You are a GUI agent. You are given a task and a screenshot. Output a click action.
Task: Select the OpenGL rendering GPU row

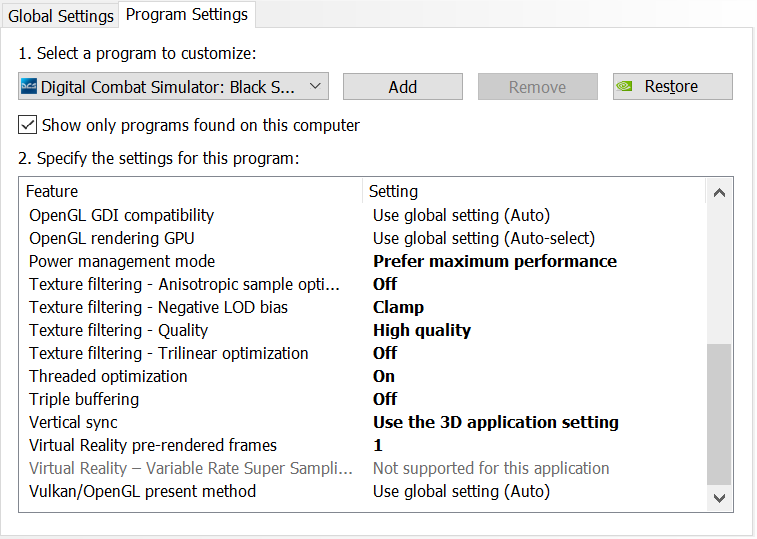(x=362, y=238)
